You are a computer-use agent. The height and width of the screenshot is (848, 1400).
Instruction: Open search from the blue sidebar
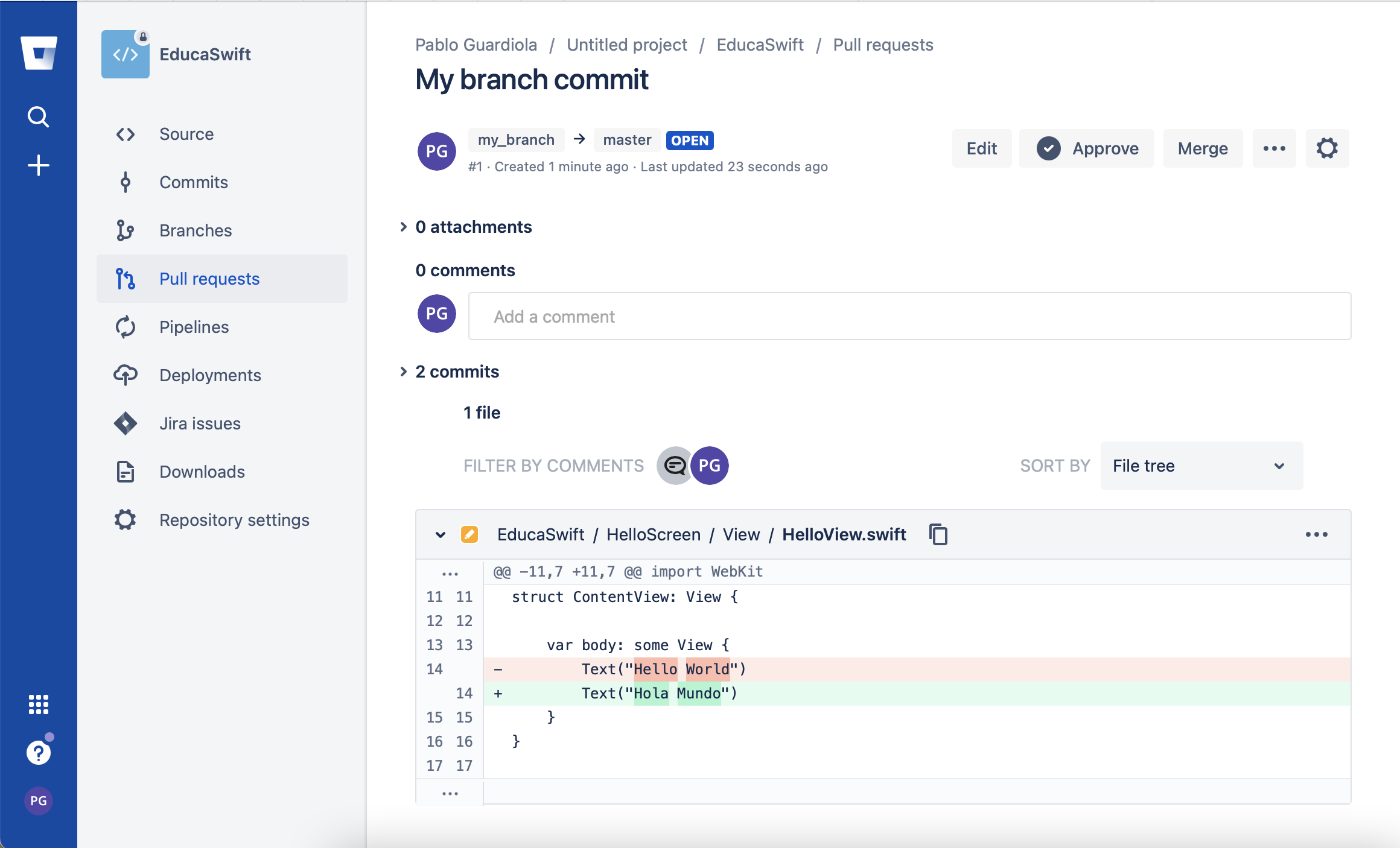tap(38, 116)
